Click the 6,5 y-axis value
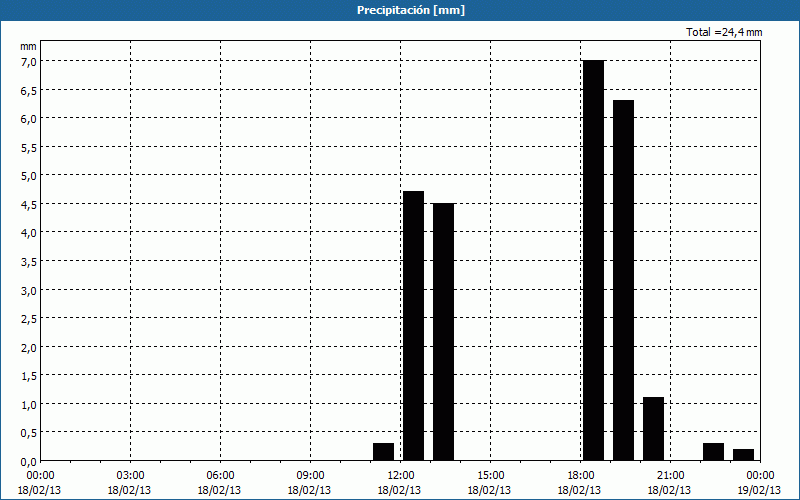Screen dimensions: 800x500 (x=29, y=90)
